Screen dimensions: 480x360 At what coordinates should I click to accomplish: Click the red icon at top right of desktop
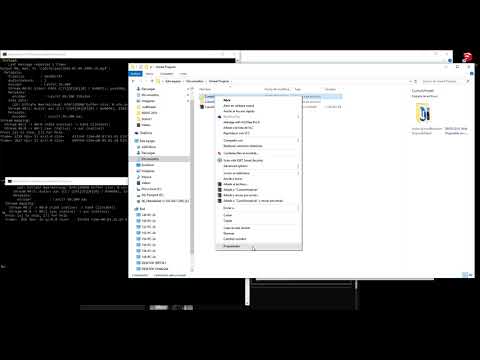pos(467,57)
